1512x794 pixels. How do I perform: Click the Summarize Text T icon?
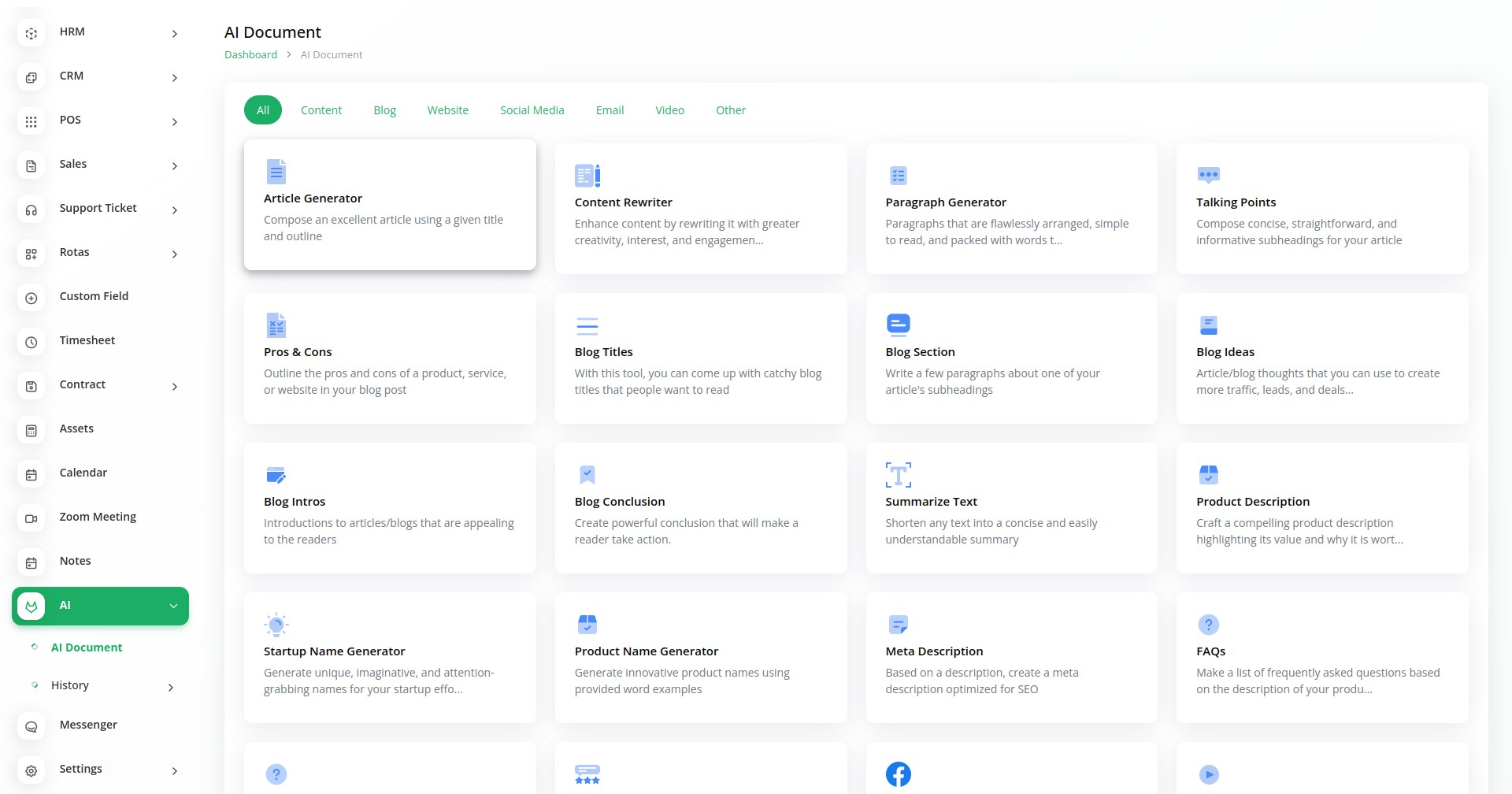point(899,474)
